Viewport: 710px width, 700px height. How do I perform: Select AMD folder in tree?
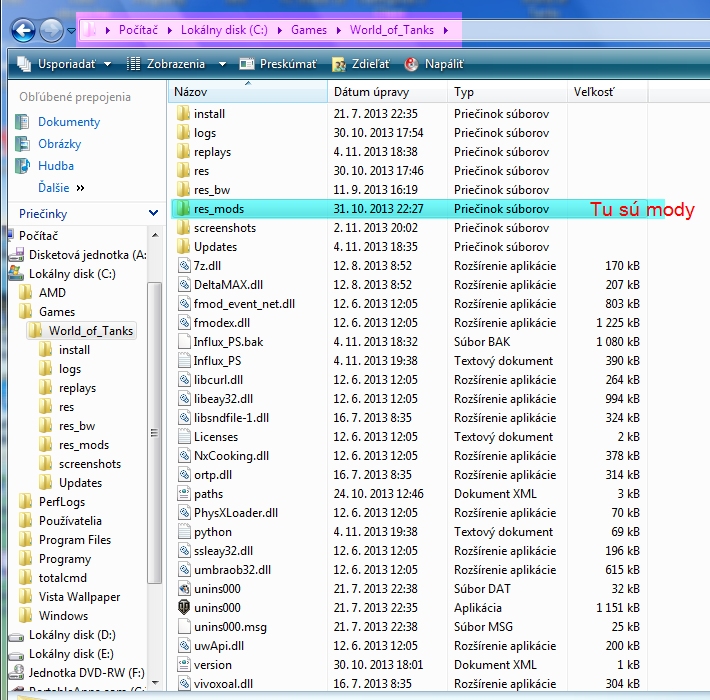tap(52, 293)
